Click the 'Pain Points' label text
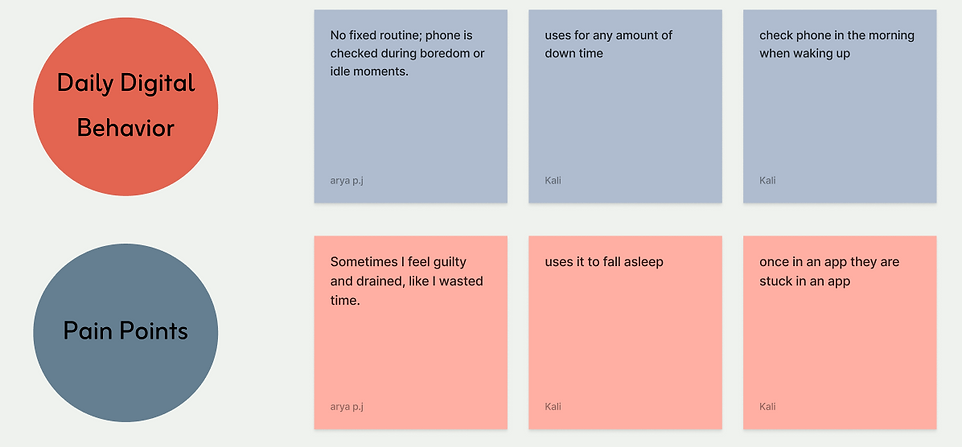The width and height of the screenshot is (962, 447). (x=126, y=331)
